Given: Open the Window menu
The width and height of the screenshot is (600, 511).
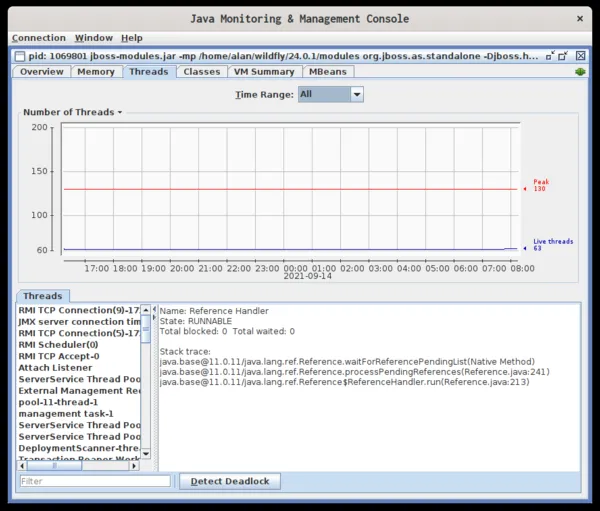Looking at the screenshot, I should click(x=94, y=38).
